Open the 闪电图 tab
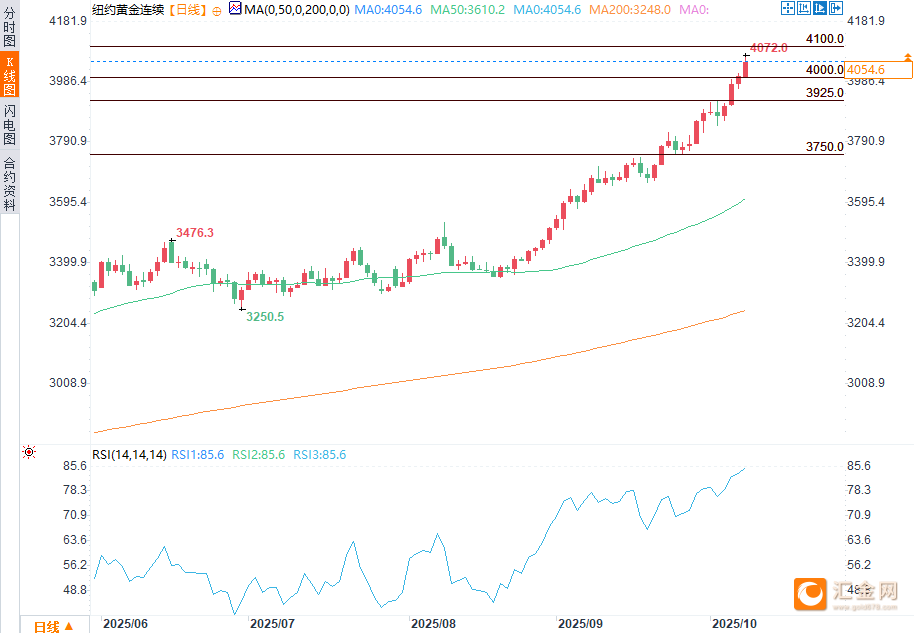The height and width of the screenshot is (633, 914). [x=9, y=124]
